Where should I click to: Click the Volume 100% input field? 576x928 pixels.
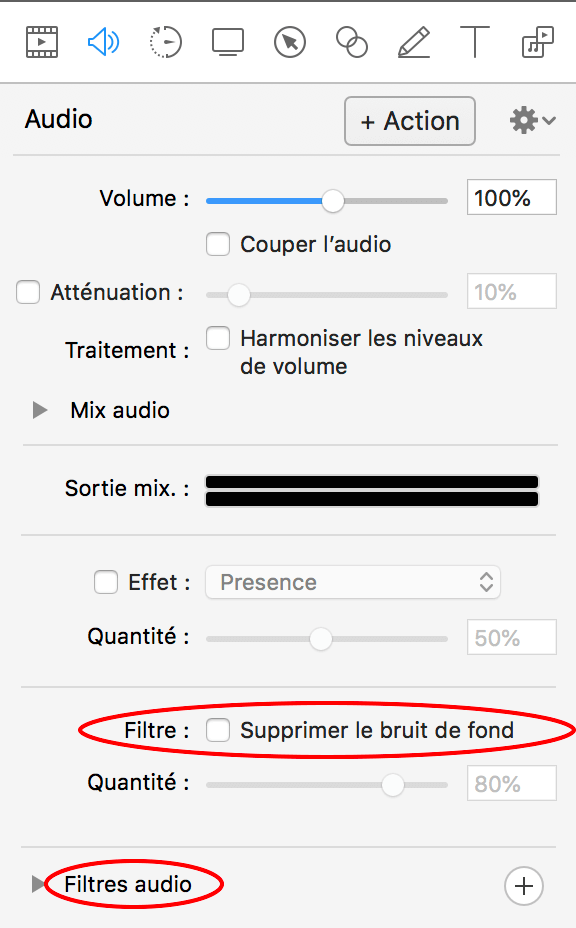(511, 197)
